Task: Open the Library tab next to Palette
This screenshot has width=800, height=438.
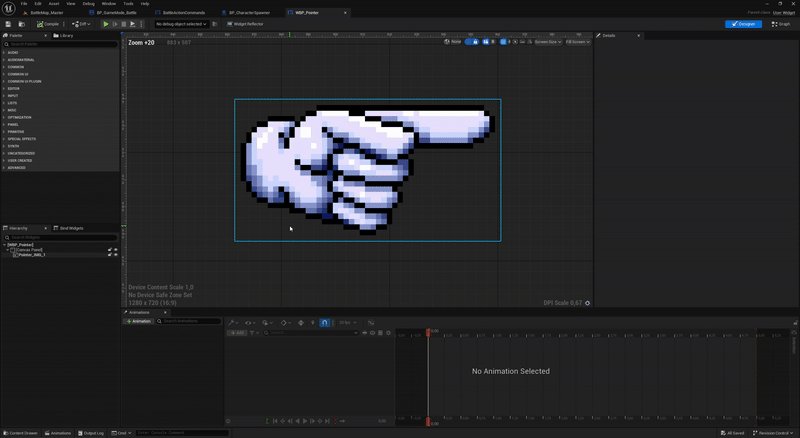Action: coord(63,36)
